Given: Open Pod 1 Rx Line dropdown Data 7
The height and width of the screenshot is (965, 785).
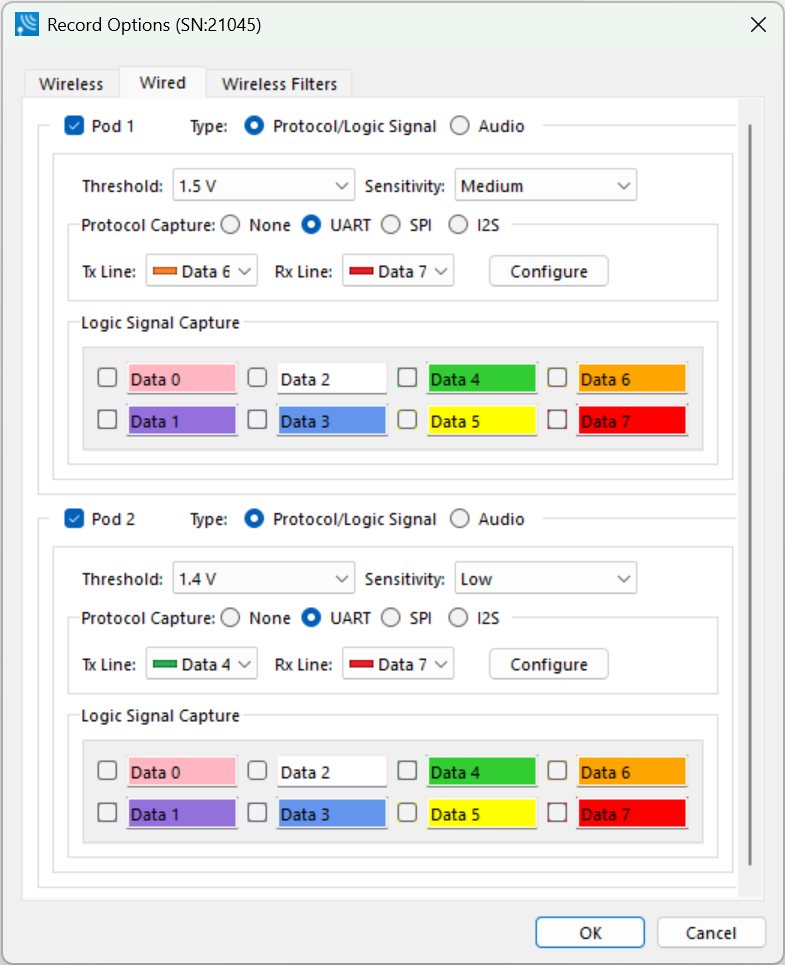Looking at the screenshot, I should (x=398, y=271).
